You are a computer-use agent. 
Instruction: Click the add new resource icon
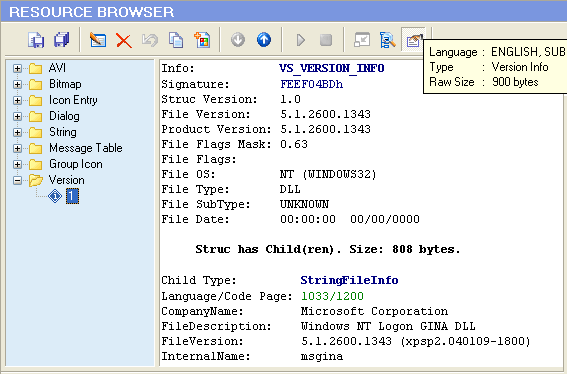tap(202, 40)
